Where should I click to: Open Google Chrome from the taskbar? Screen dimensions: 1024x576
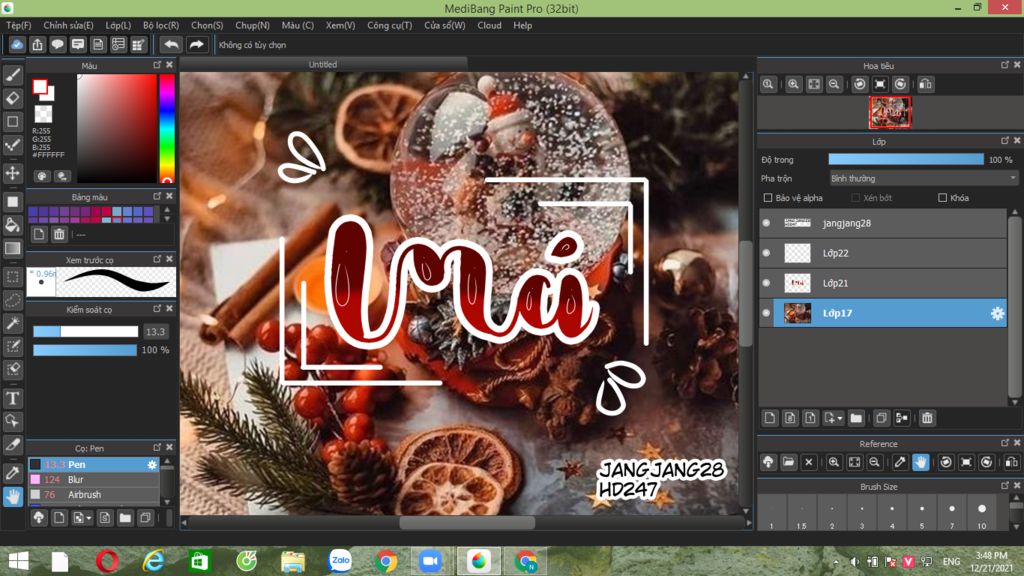[386, 561]
